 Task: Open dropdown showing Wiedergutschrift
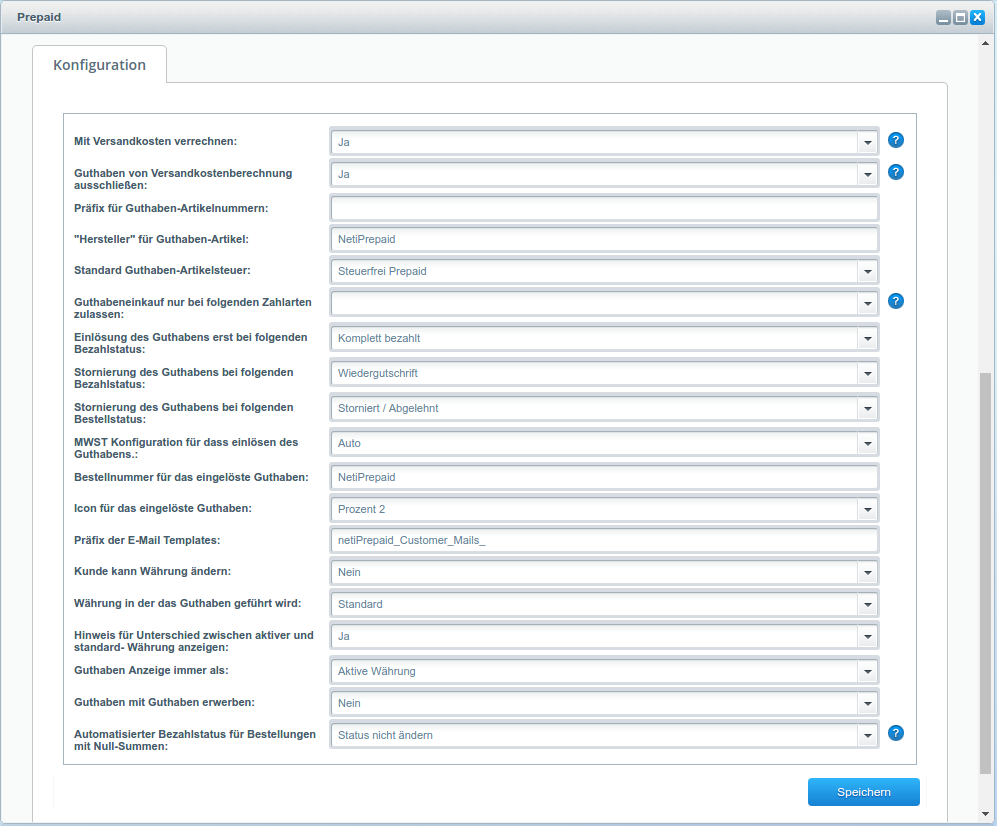coord(866,374)
